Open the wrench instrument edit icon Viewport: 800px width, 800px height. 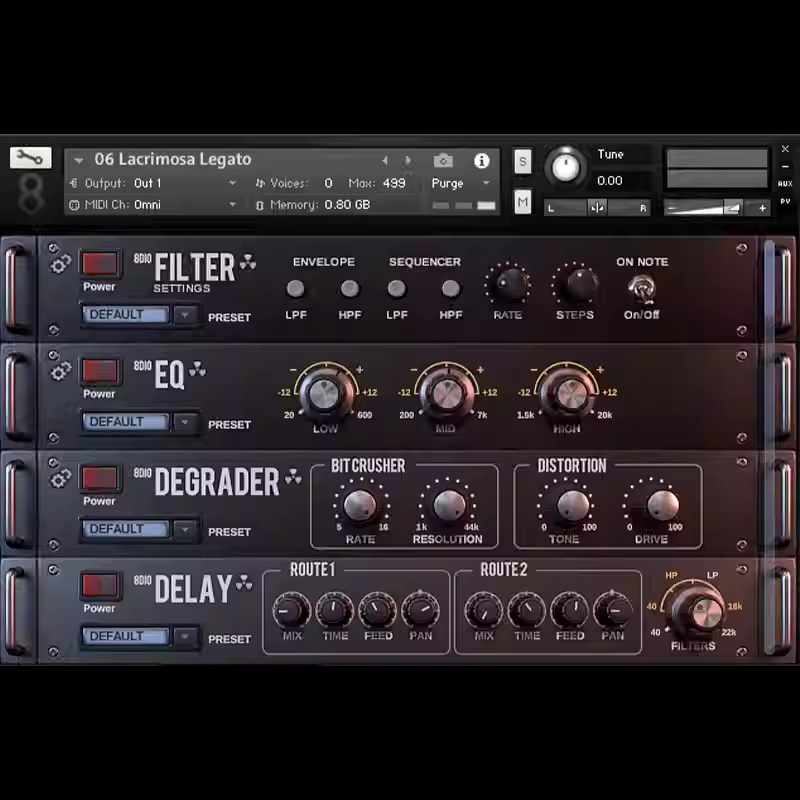[31, 158]
